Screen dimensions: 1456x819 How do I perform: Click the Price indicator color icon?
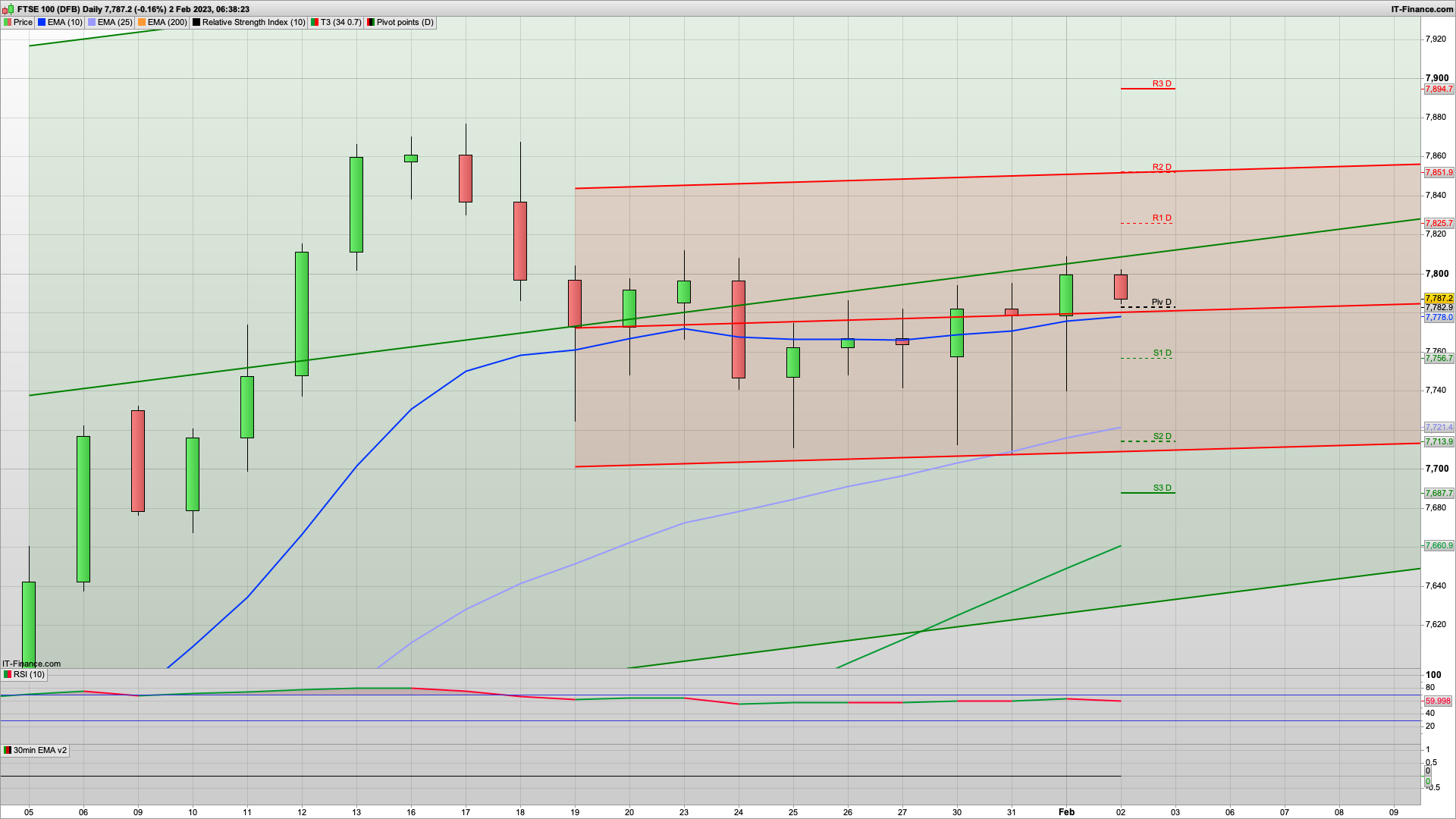pos(8,23)
